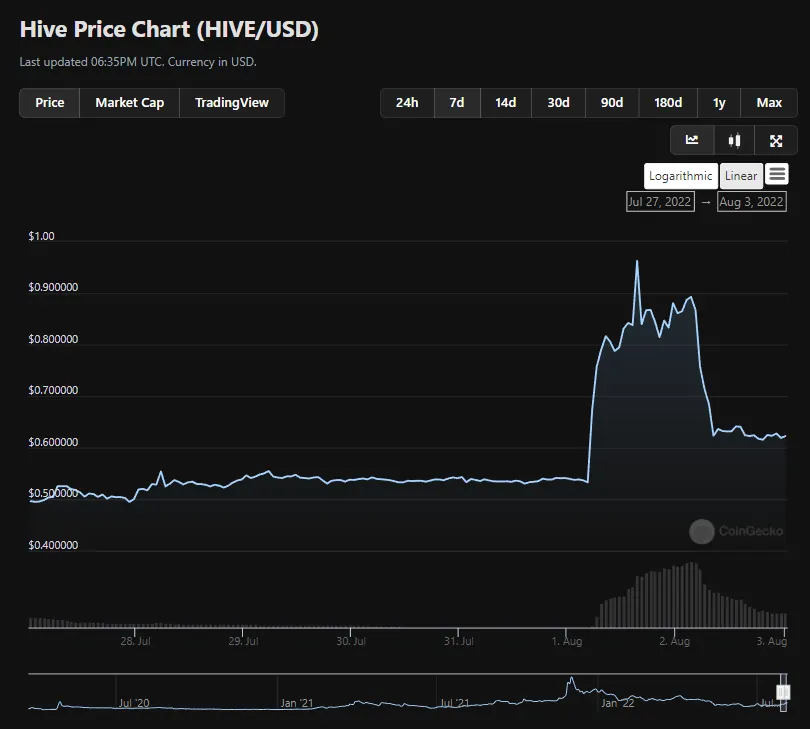Viewport: 810px width, 729px height.
Task: Click the $0.900000 axis label
Action: click(x=53, y=287)
